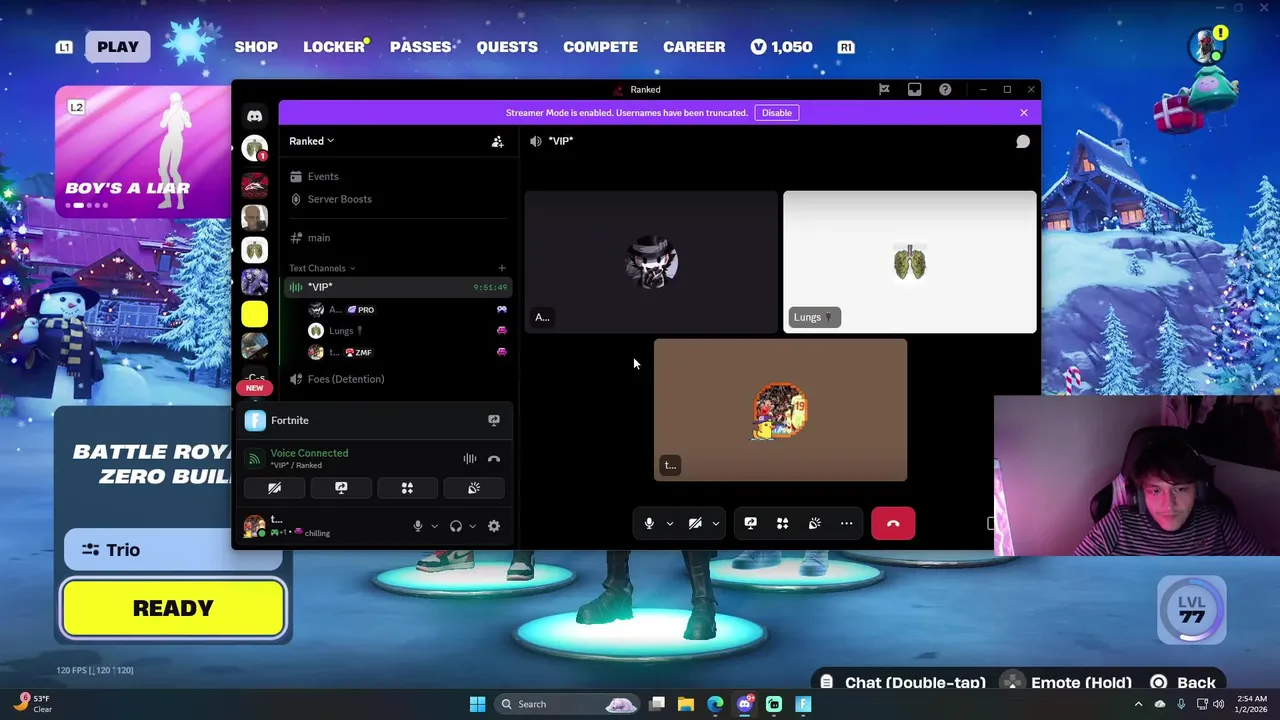Click the Lungs participant video tile
1280x720 pixels.
909,262
